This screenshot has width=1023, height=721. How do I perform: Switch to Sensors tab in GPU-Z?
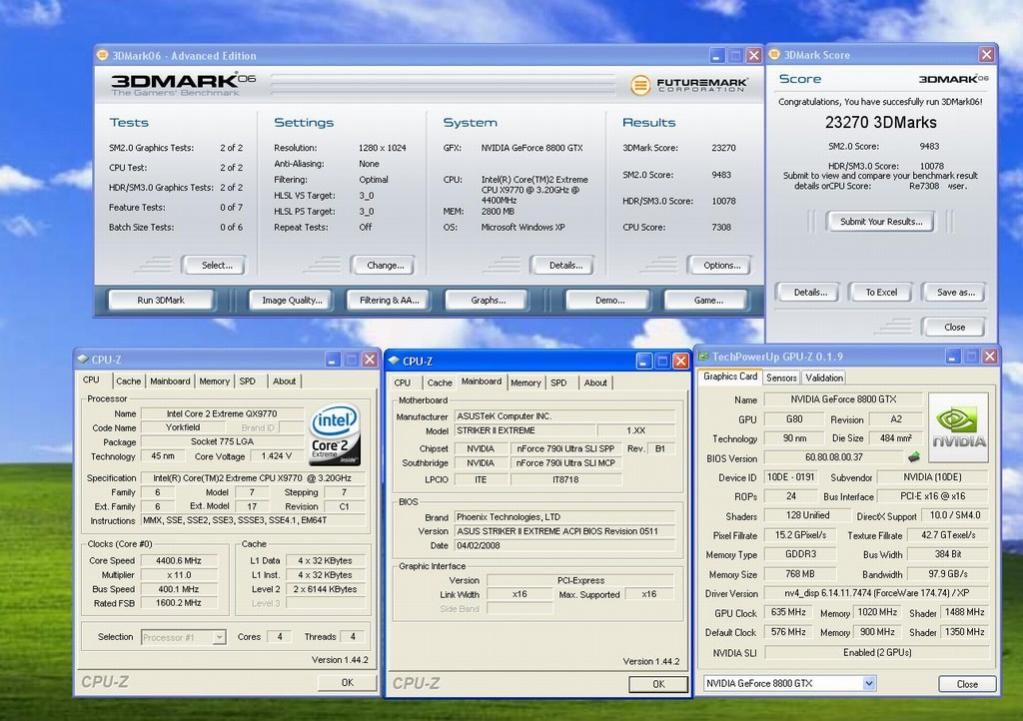[781, 378]
